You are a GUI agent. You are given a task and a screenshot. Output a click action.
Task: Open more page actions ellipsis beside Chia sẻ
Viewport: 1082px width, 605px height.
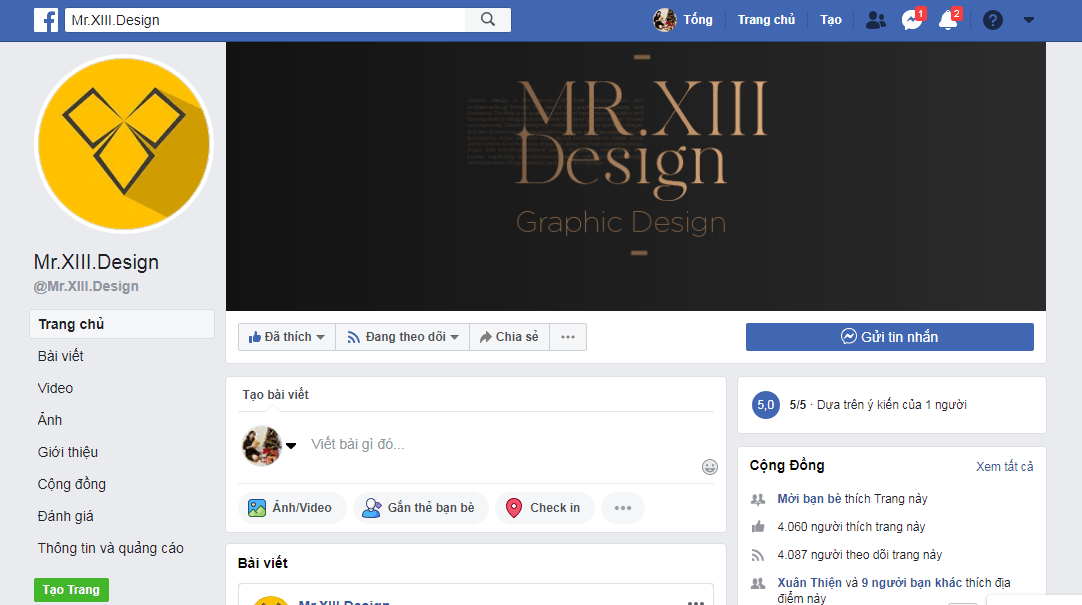coord(568,337)
